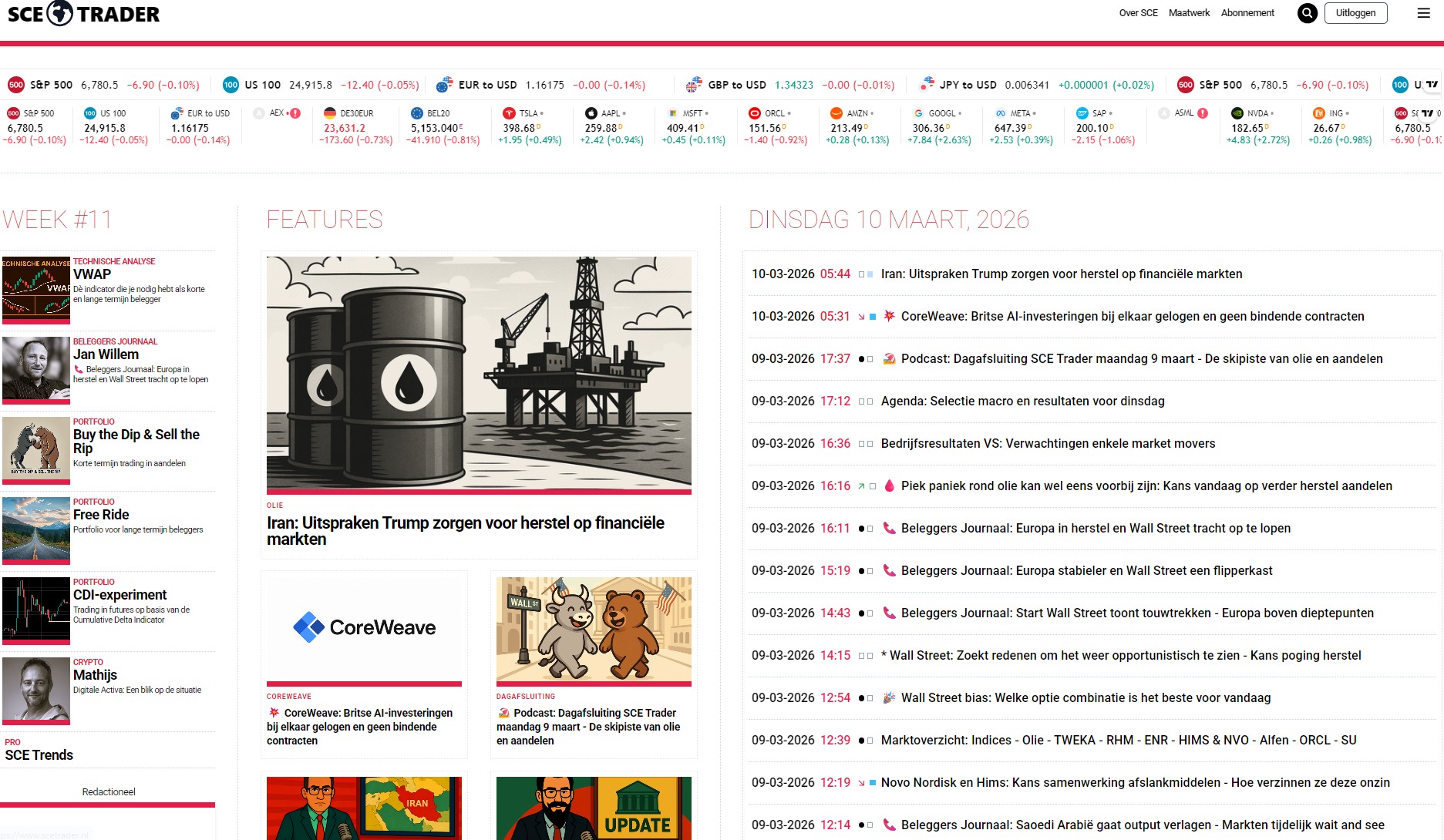Click the MSFT ticker icon
This screenshot has width=1444, height=840.
tap(673, 113)
